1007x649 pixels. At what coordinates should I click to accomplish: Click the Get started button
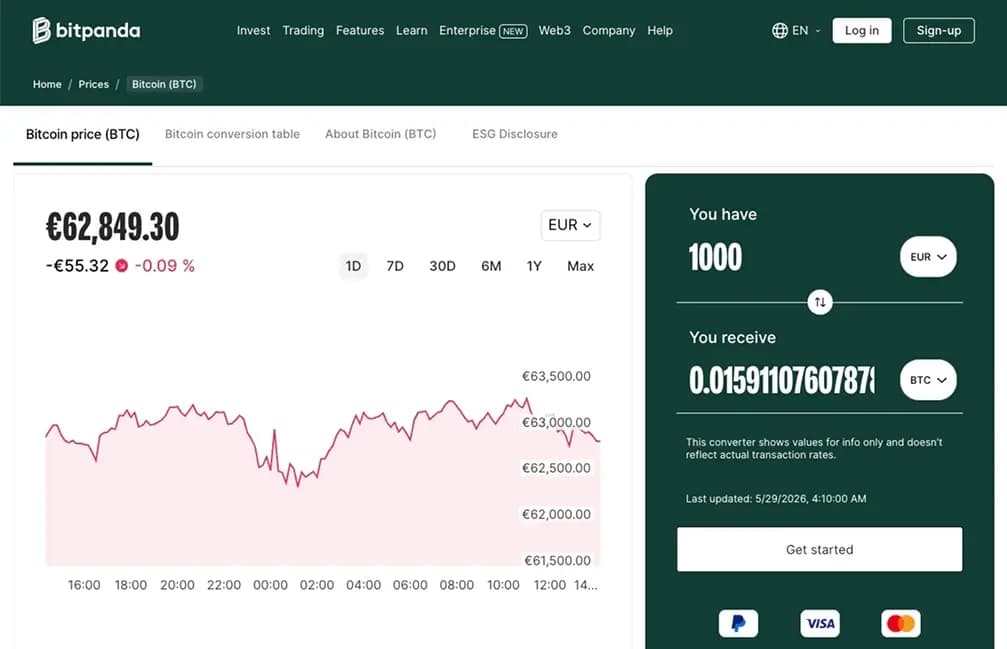tap(819, 549)
